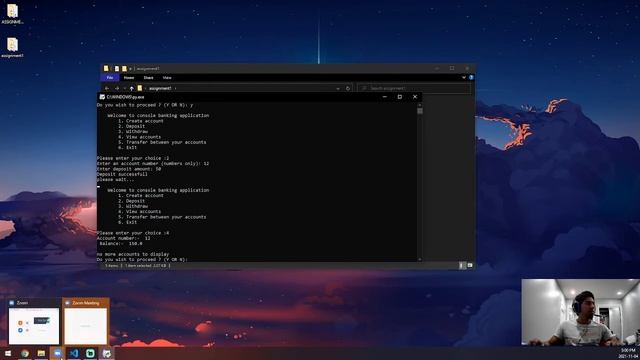Click the quick access new folder icon

point(124,69)
